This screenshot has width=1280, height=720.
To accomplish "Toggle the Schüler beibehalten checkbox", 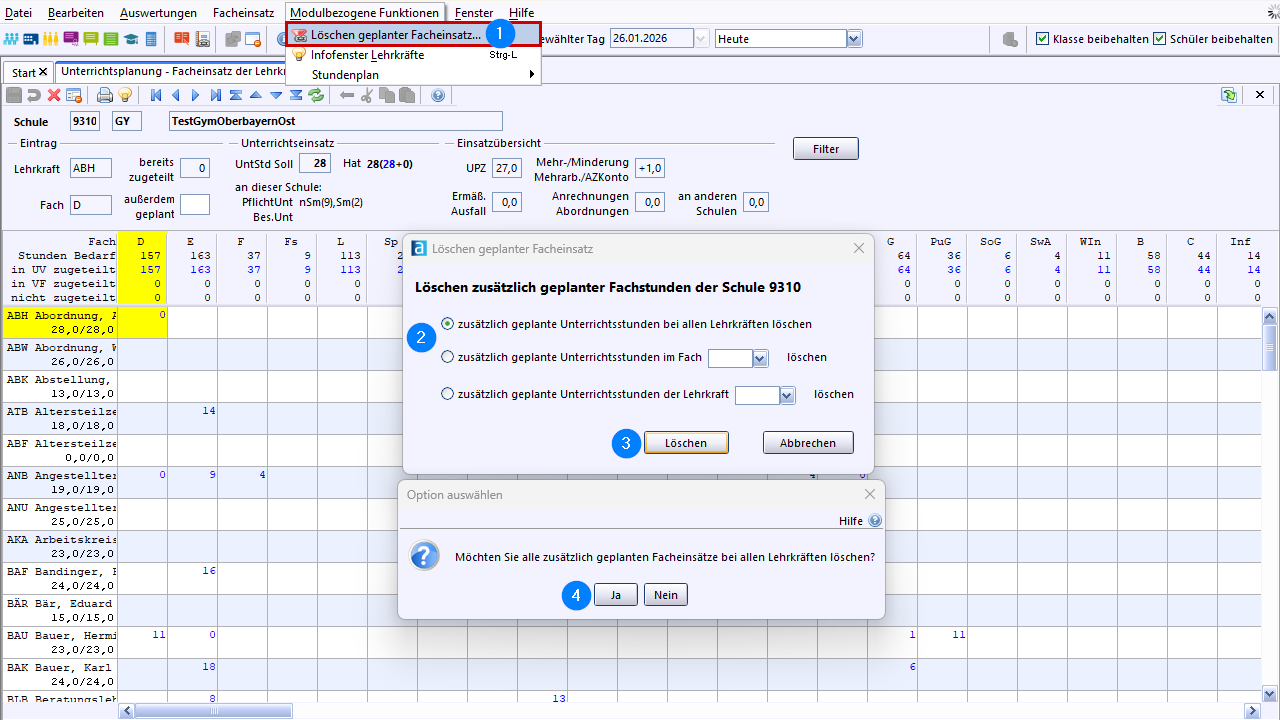I will 1160,39.
